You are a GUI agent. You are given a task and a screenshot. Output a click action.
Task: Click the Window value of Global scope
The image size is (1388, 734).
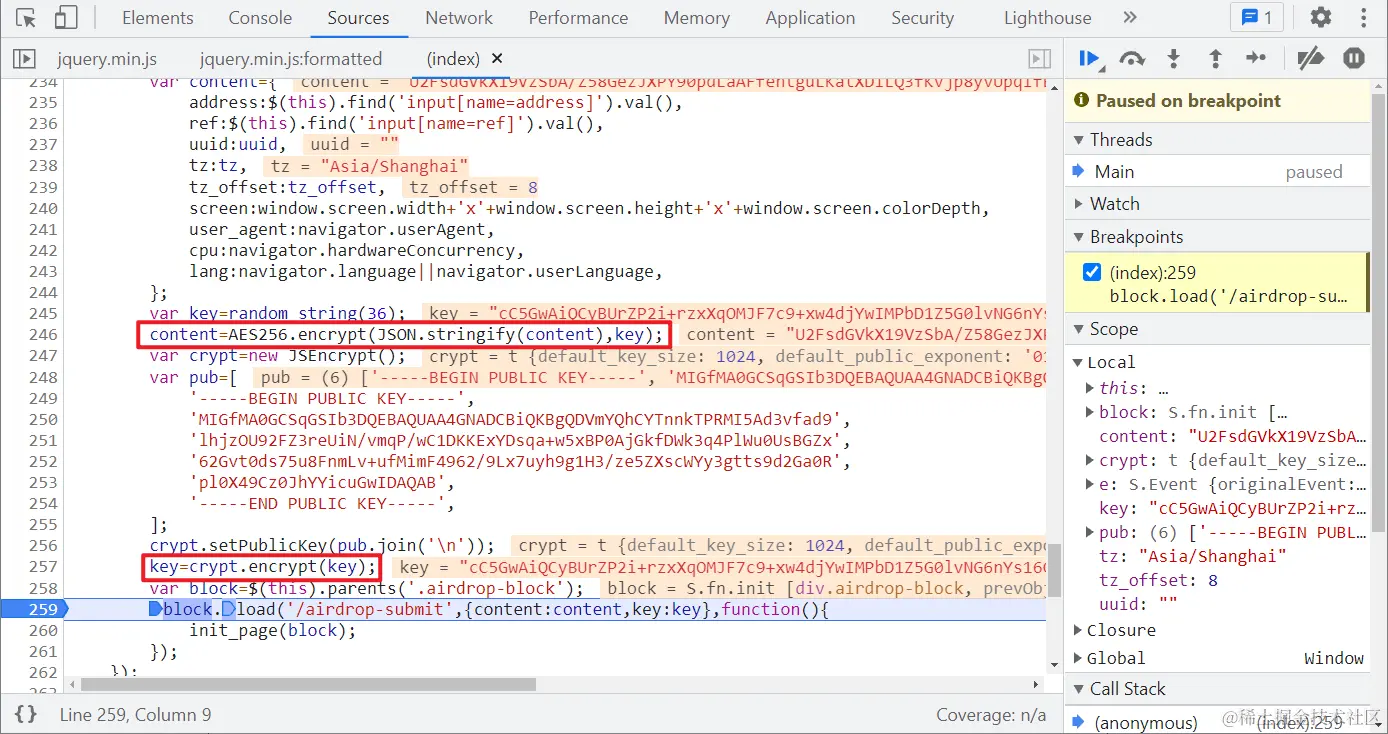(1334, 658)
